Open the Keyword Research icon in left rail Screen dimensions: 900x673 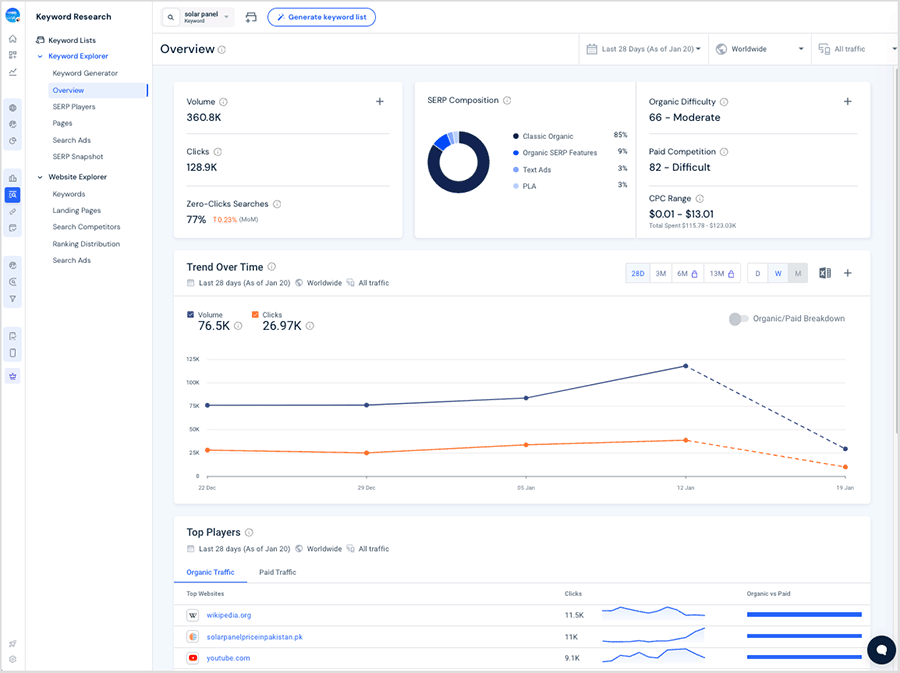(13, 195)
